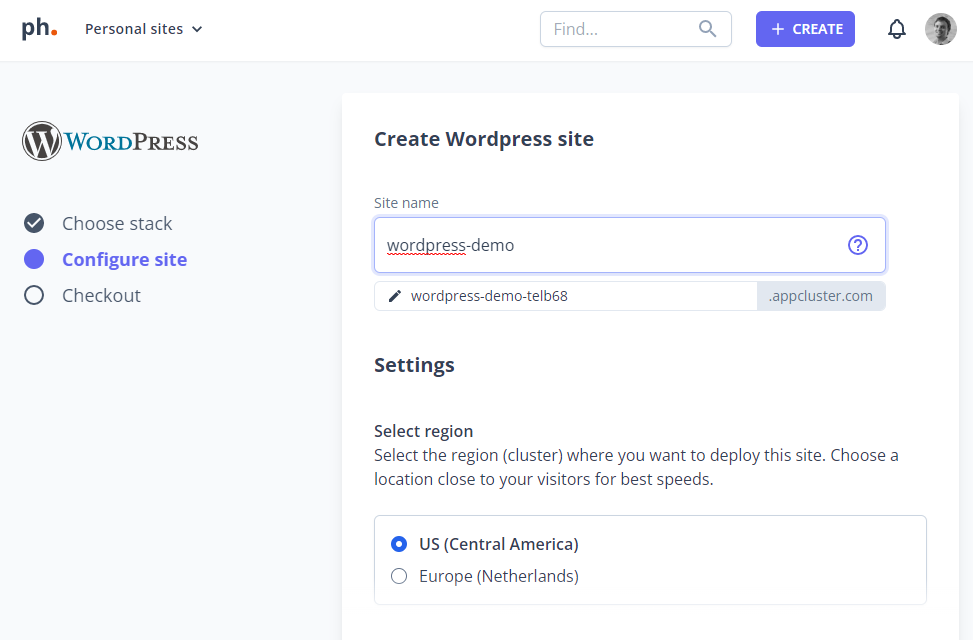
Task: Go to Choose stack step
Action: (x=117, y=223)
